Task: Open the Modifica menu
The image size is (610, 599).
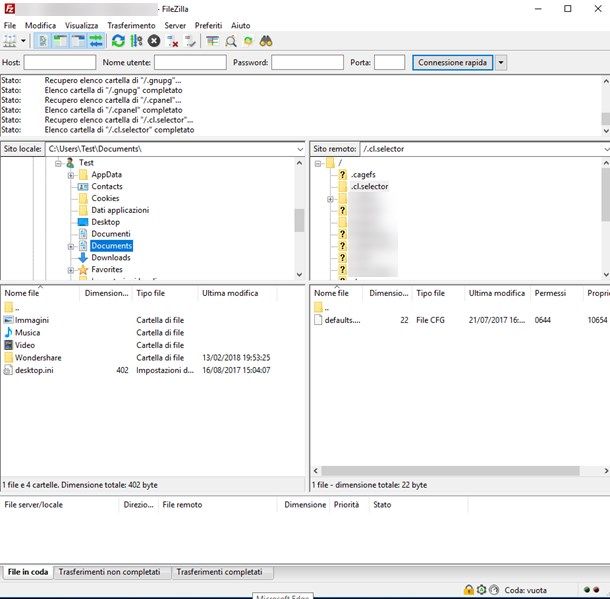Action: [x=40, y=25]
